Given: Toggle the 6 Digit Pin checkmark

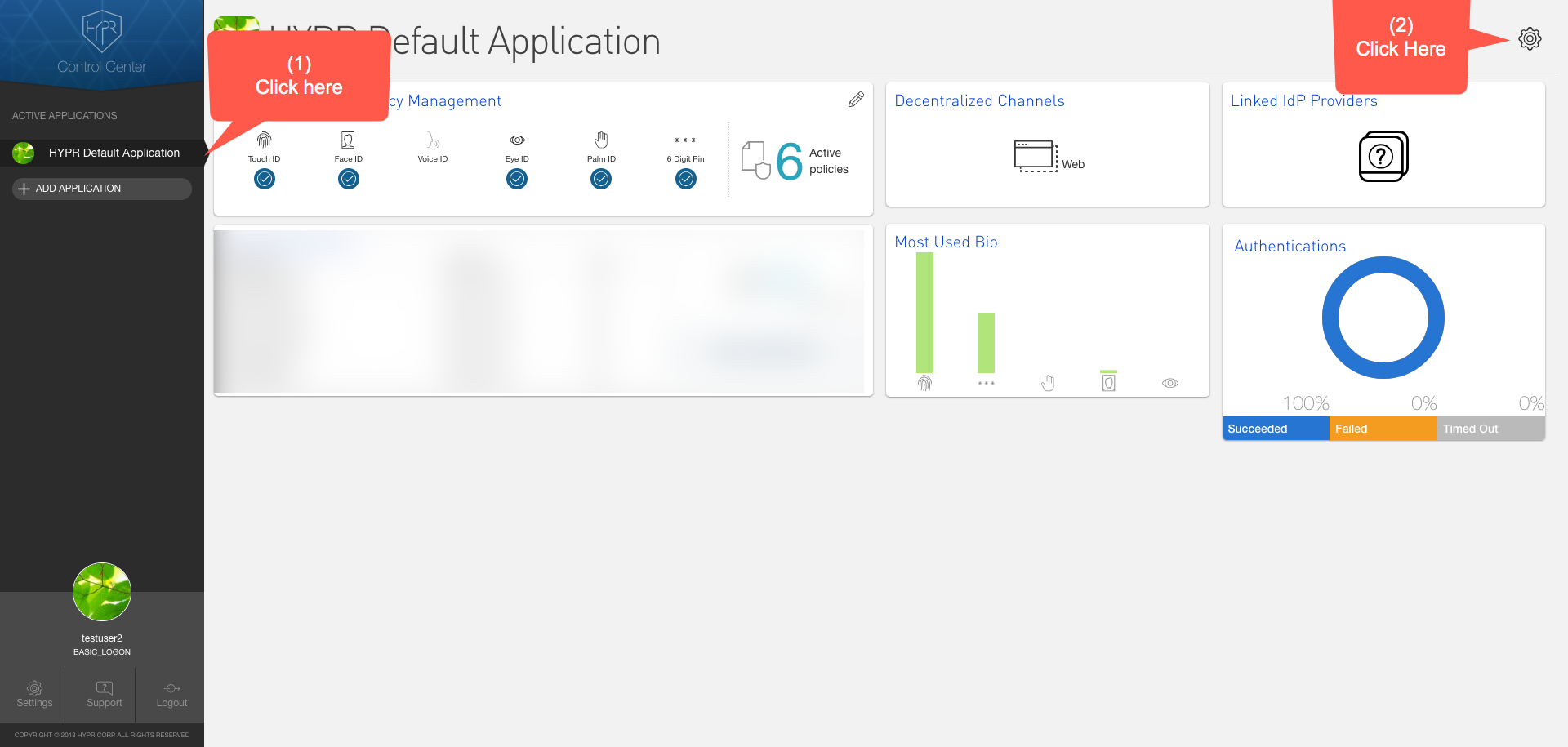Looking at the screenshot, I should 686,178.
